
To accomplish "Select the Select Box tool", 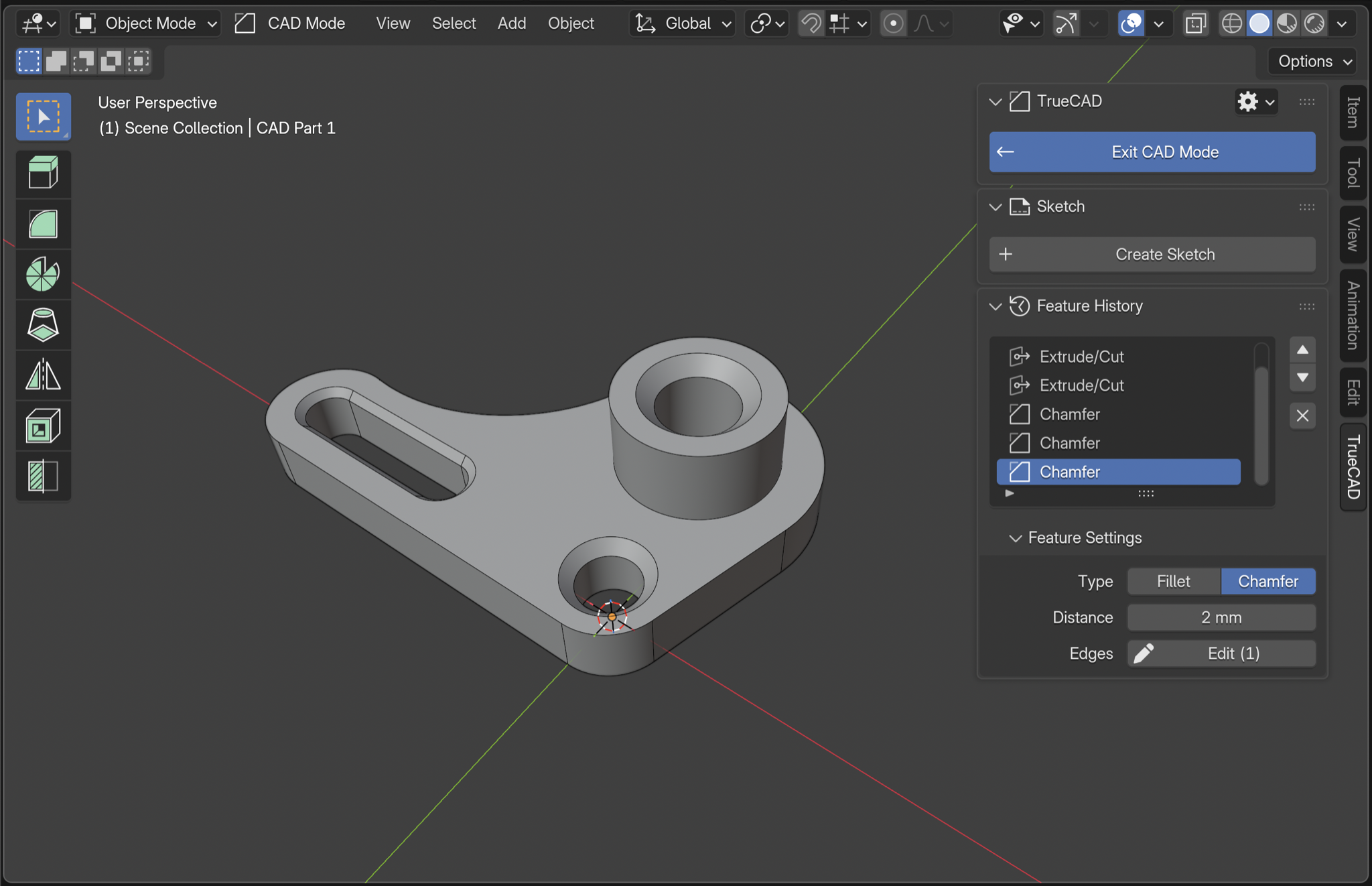I will [44, 117].
